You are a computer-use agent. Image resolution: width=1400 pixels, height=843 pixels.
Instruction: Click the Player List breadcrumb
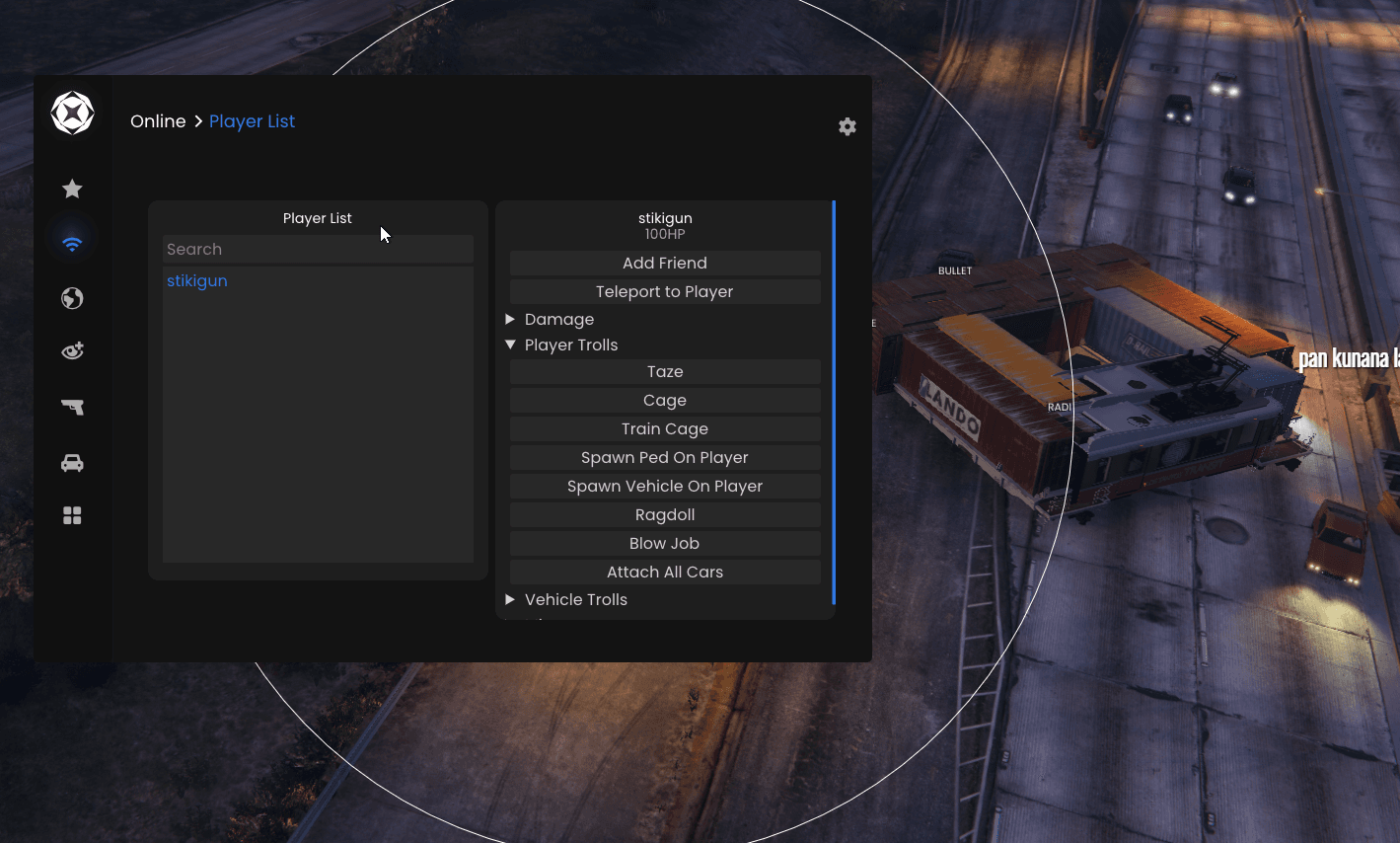coord(252,121)
